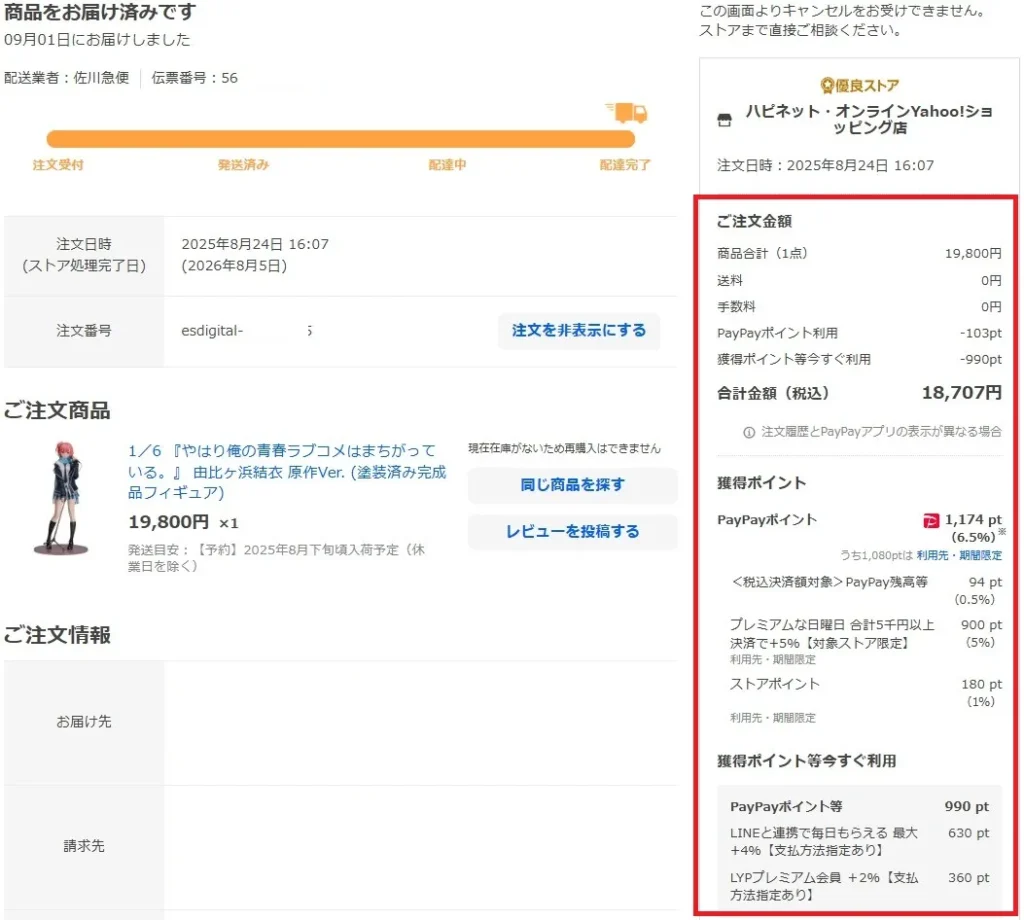1024x920 pixels.
Task: Click the 伝票番号:56 tracking text
Action: pos(195,78)
